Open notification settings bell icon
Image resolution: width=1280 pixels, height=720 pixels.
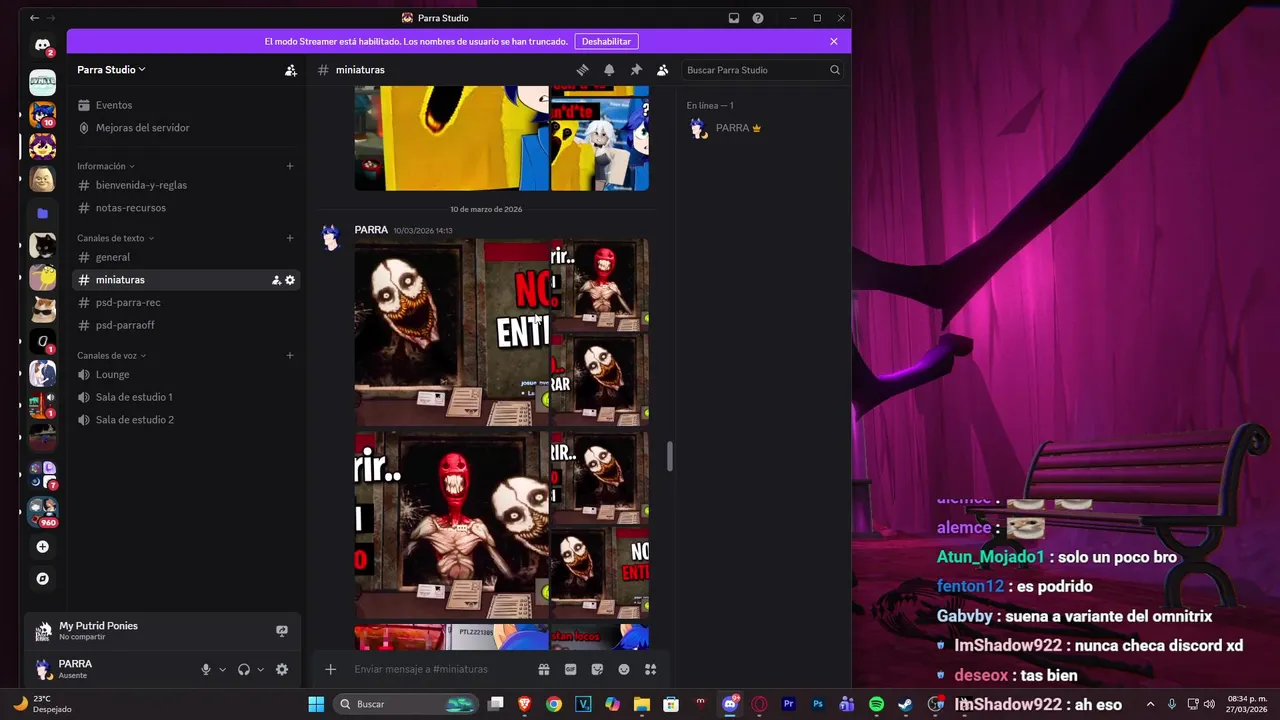click(x=609, y=70)
